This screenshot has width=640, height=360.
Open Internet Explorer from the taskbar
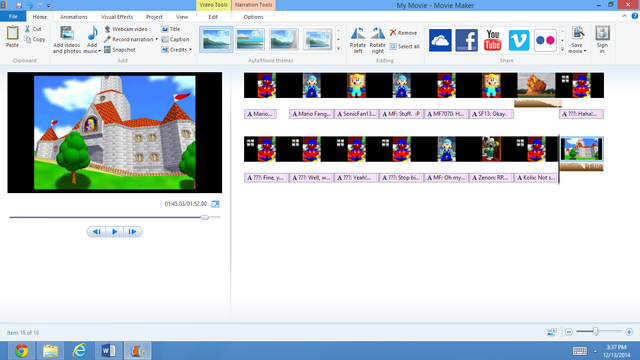point(80,351)
